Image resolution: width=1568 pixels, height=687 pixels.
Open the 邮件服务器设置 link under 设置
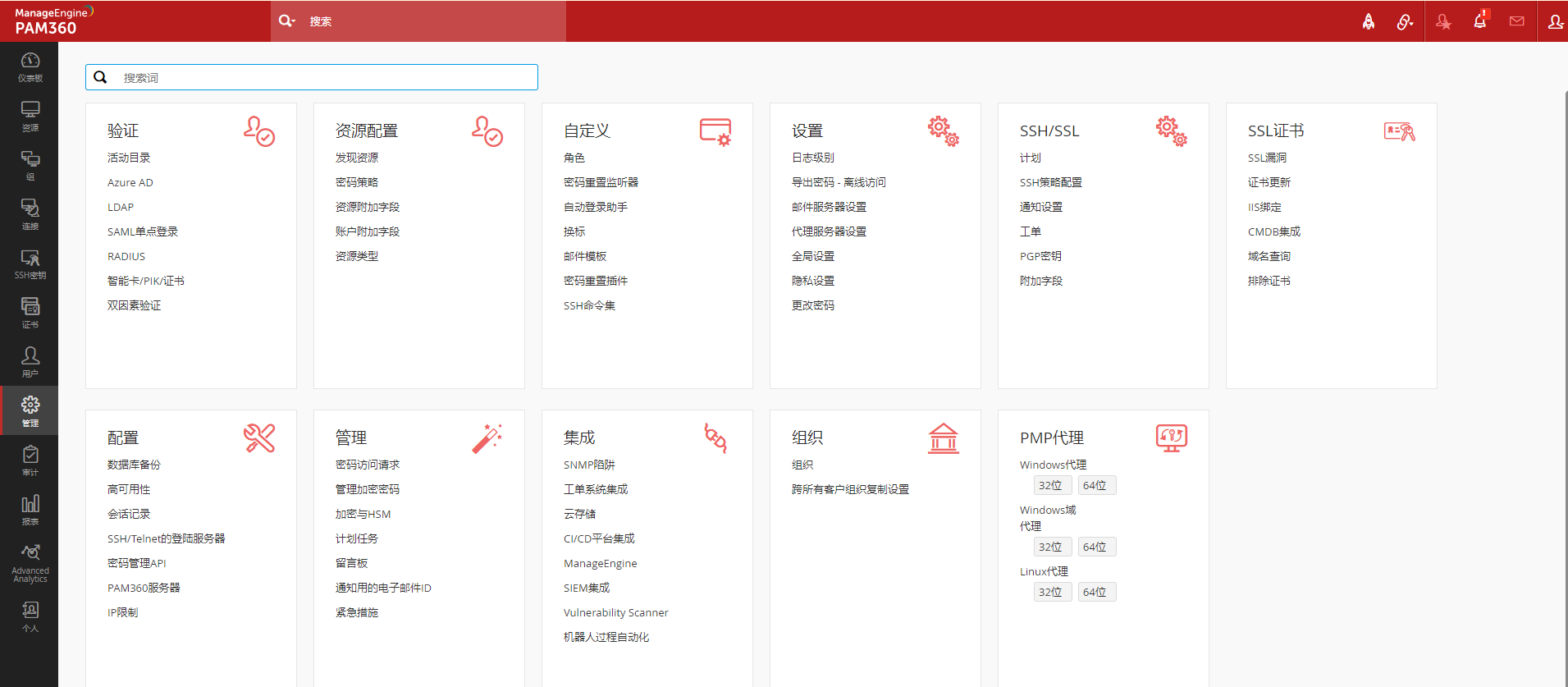click(829, 207)
